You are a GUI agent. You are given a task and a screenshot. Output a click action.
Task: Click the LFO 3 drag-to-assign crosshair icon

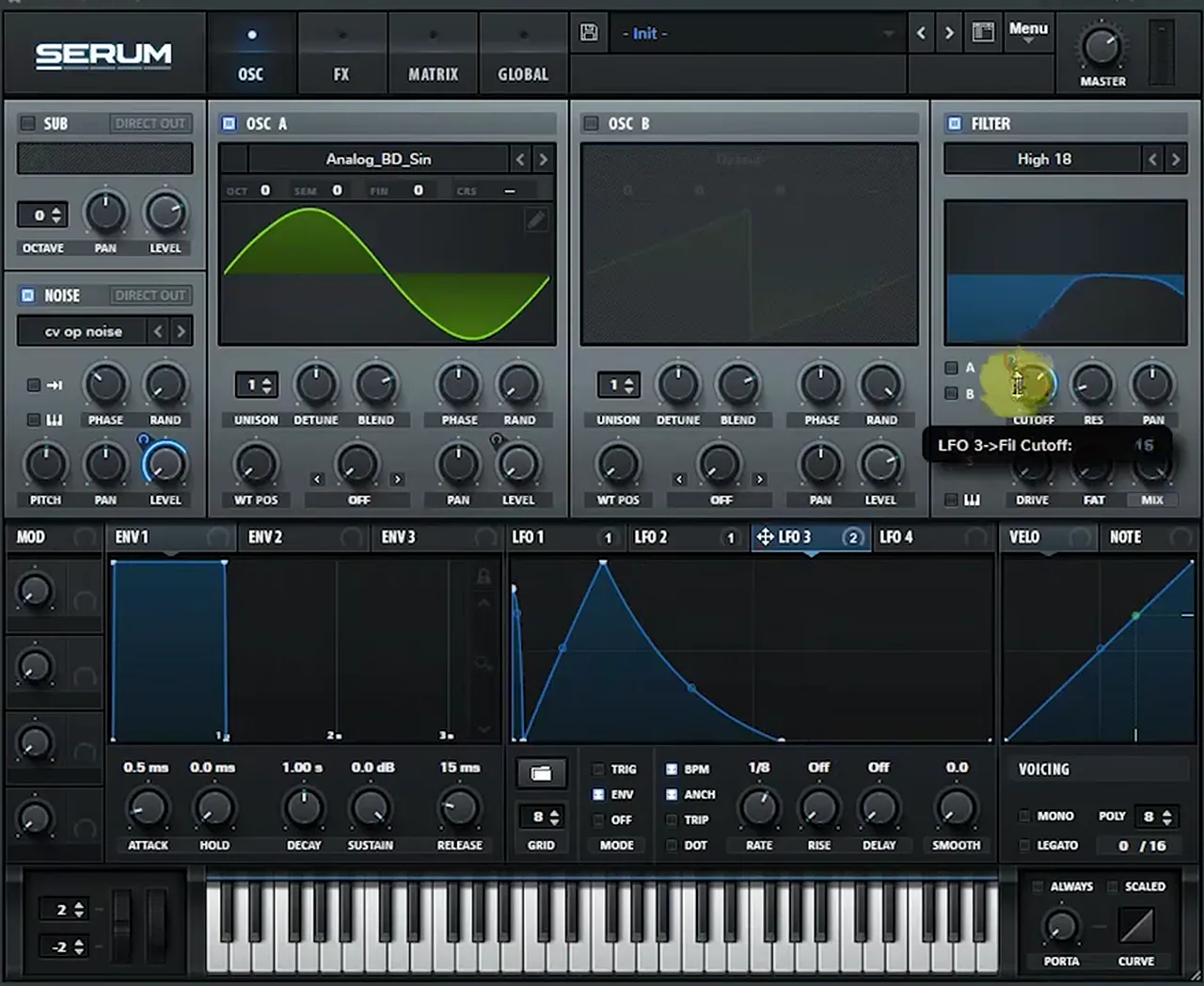[x=765, y=537]
